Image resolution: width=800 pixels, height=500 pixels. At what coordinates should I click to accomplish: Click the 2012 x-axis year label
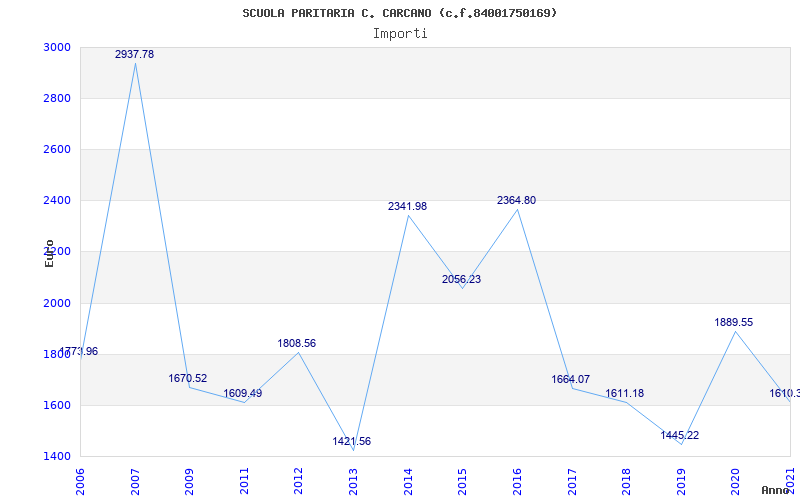299,481
